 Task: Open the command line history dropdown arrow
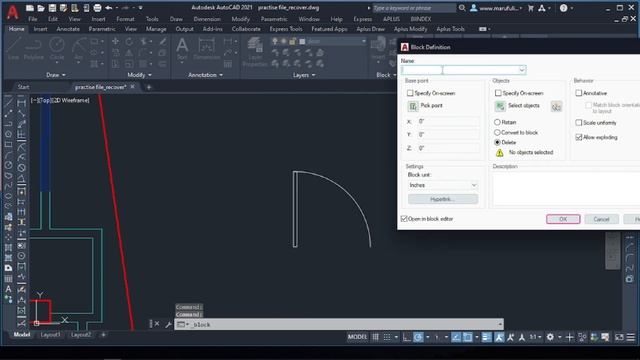500,324
